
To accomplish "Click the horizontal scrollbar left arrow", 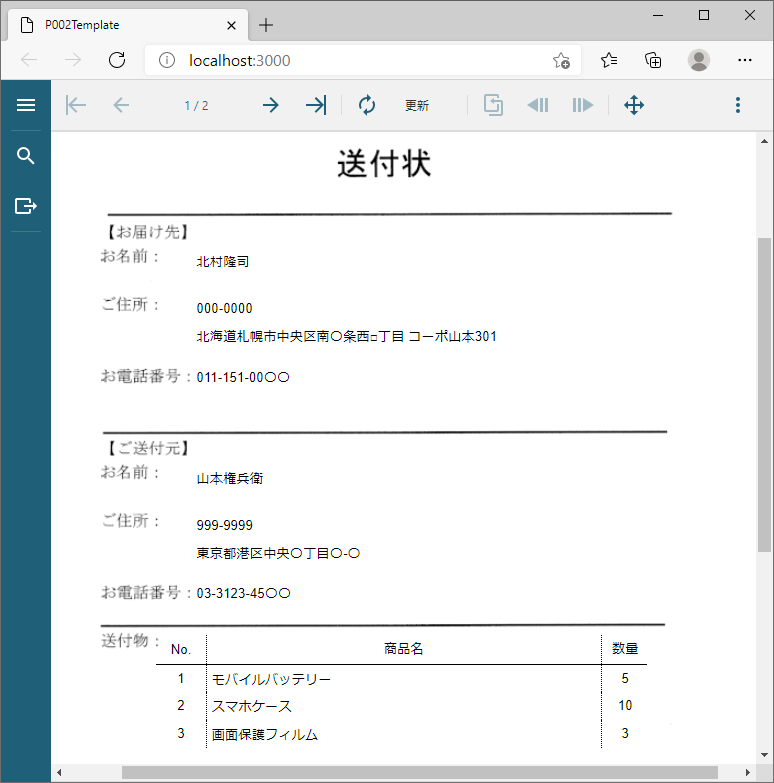I will tap(59, 773).
